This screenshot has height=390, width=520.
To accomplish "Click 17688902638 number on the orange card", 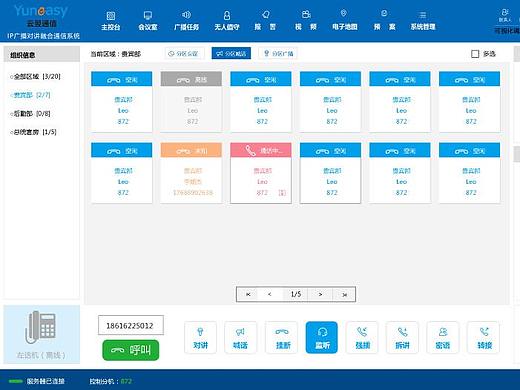I will pos(193,193).
